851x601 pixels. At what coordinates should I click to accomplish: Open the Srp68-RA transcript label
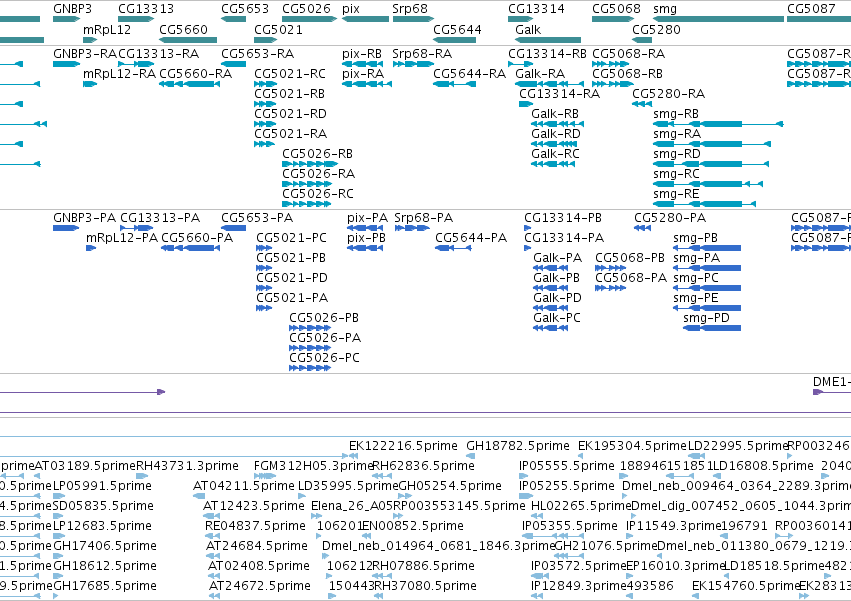click(422, 54)
